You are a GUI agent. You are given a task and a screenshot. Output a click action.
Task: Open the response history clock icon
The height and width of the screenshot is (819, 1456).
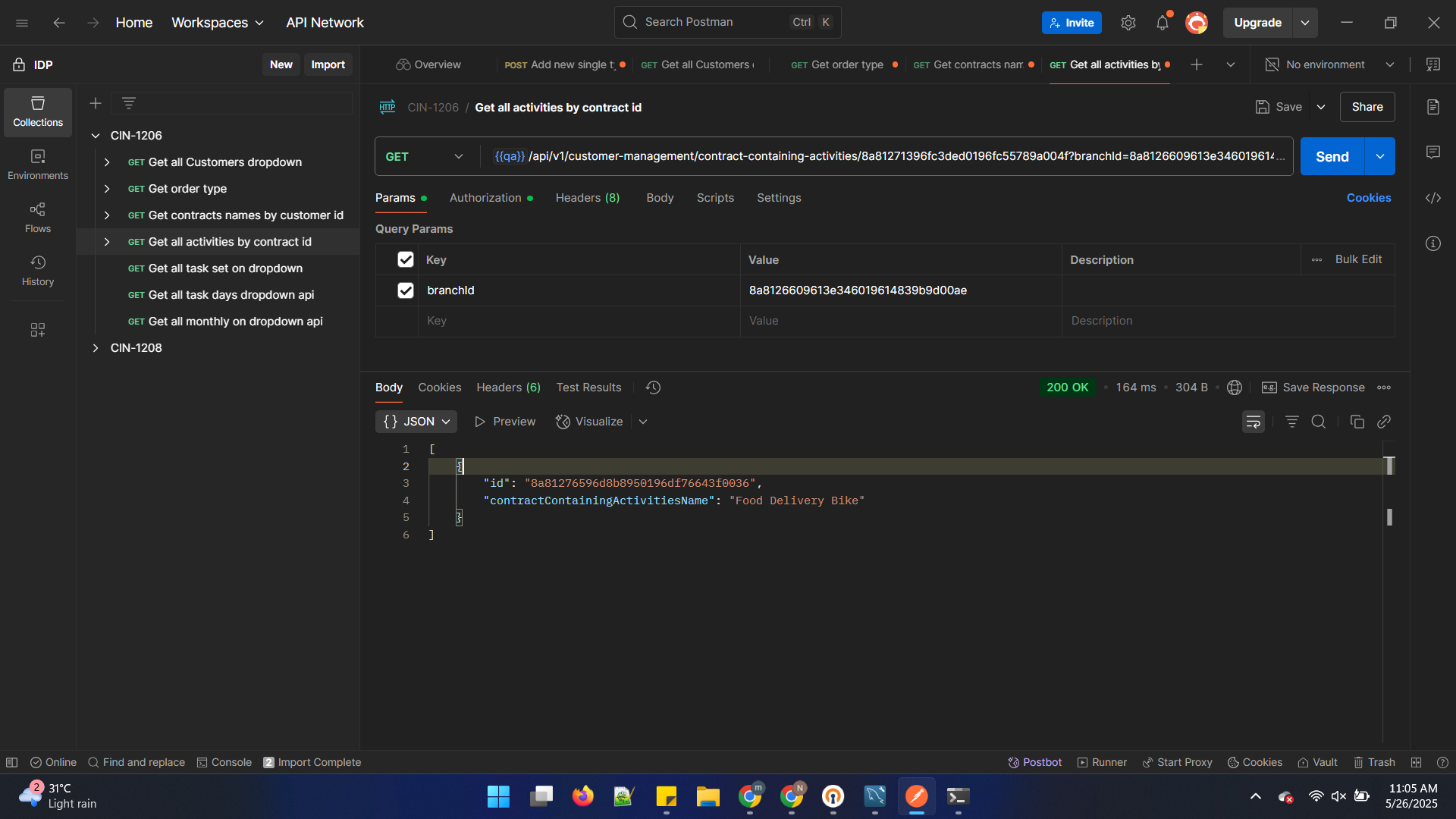653,388
